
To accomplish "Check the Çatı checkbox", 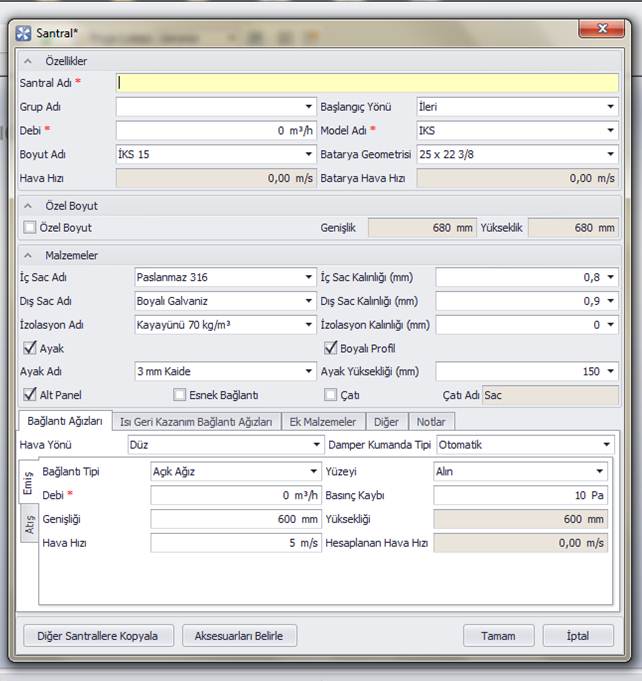I will tap(331, 395).
